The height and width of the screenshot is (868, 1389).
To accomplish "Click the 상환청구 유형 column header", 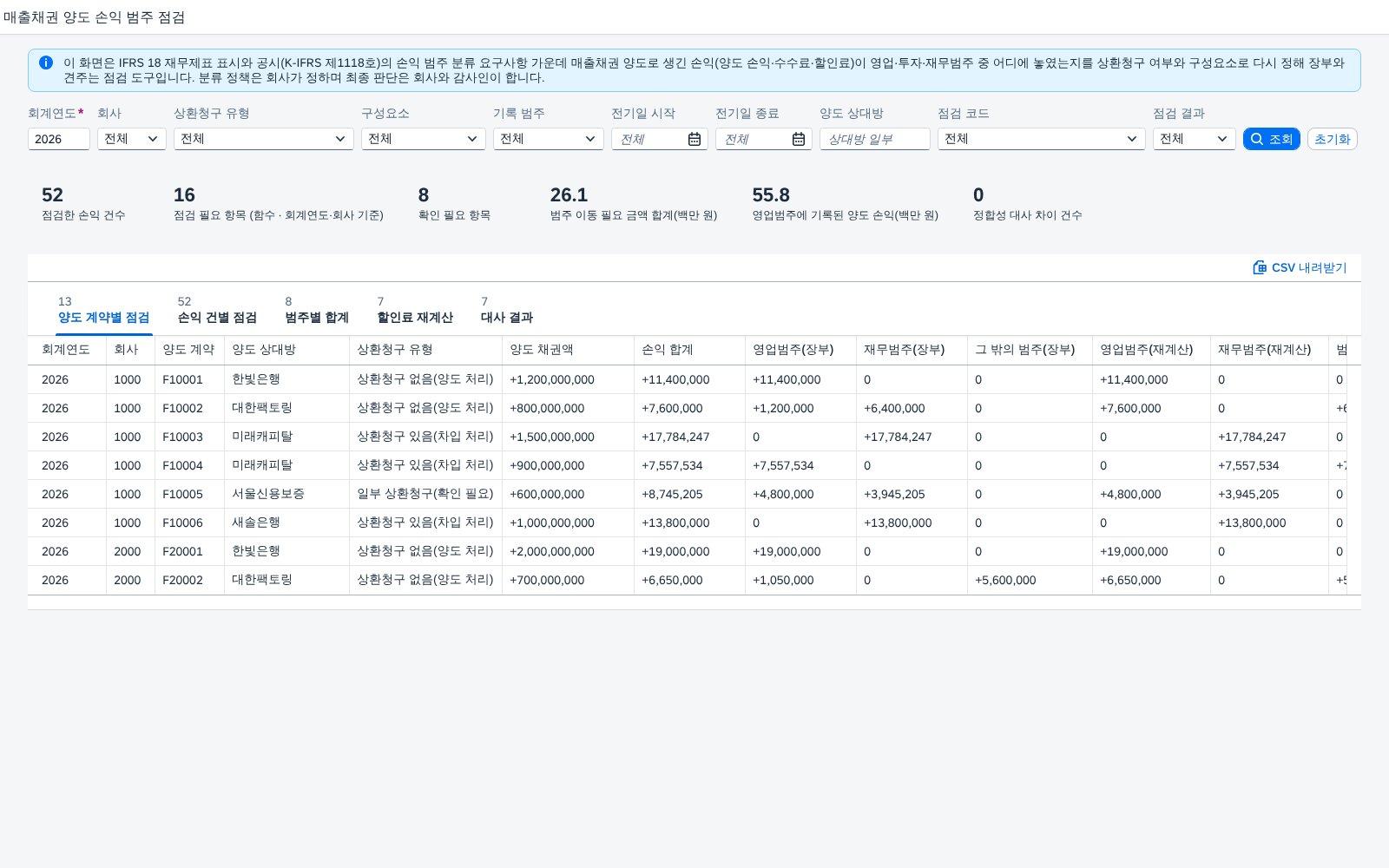I will [x=426, y=350].
